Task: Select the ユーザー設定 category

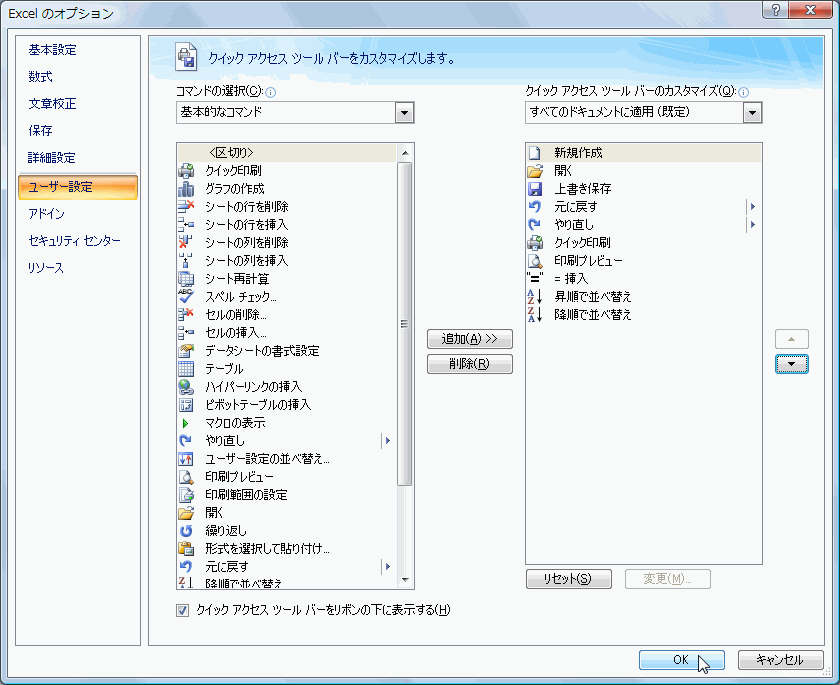Action: pos(78,187)
